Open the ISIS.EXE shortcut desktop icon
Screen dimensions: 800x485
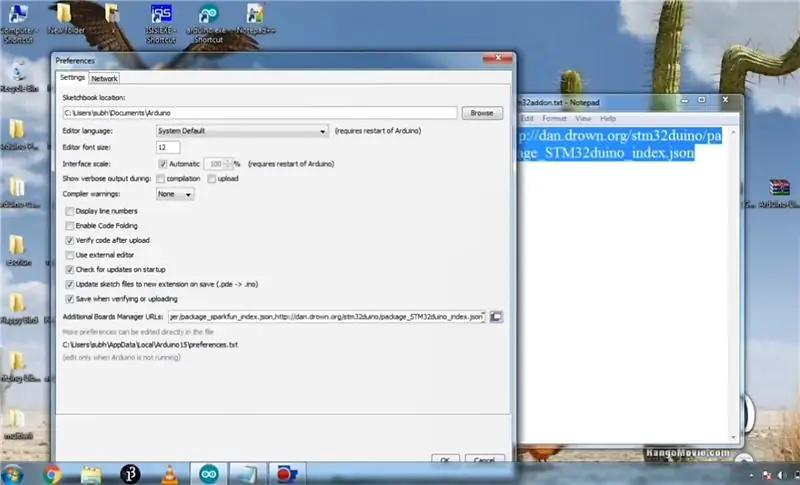tap(161, 23)
